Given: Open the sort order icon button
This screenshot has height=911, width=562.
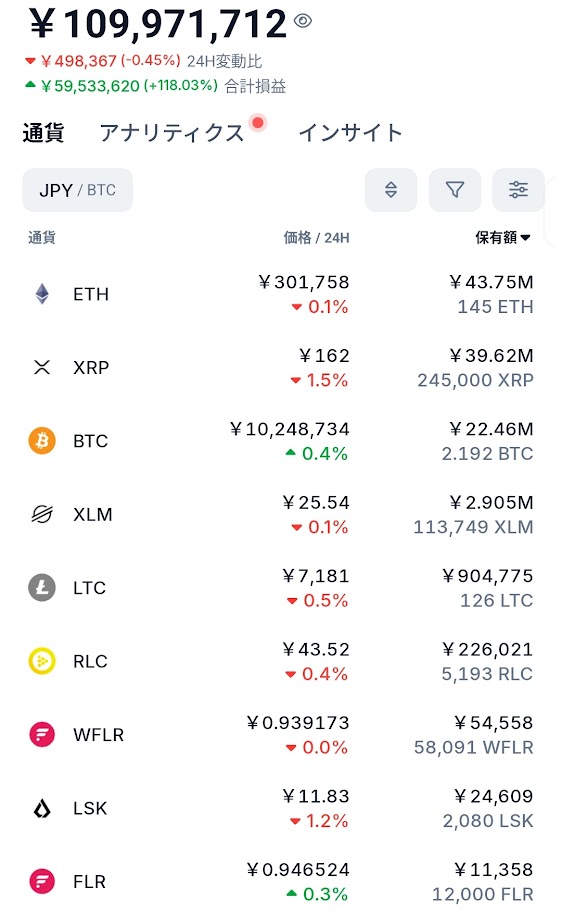Looking at the screenshot, I should (391, 190).
